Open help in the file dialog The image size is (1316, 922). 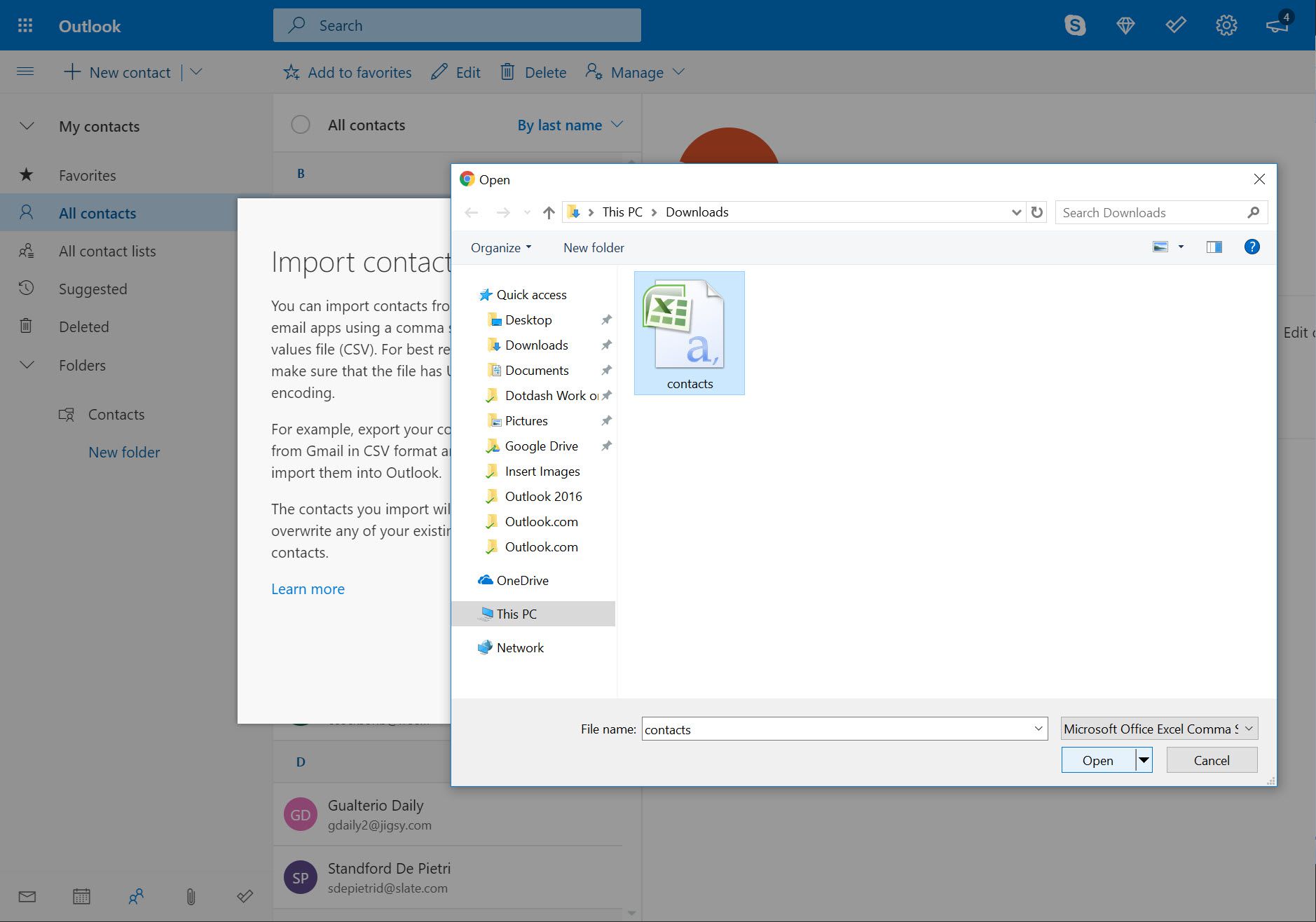click(1252, 247)
